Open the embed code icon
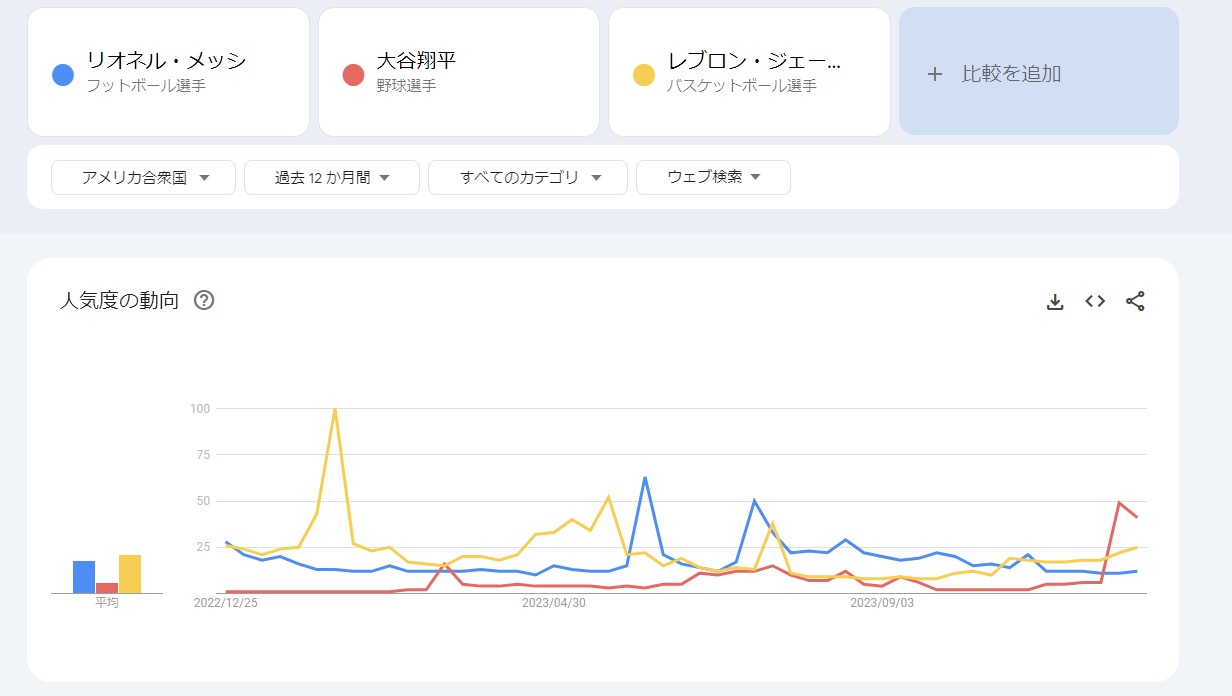Image resolution: width=1232 pixels, height=696 pixels. (1095, 301)
